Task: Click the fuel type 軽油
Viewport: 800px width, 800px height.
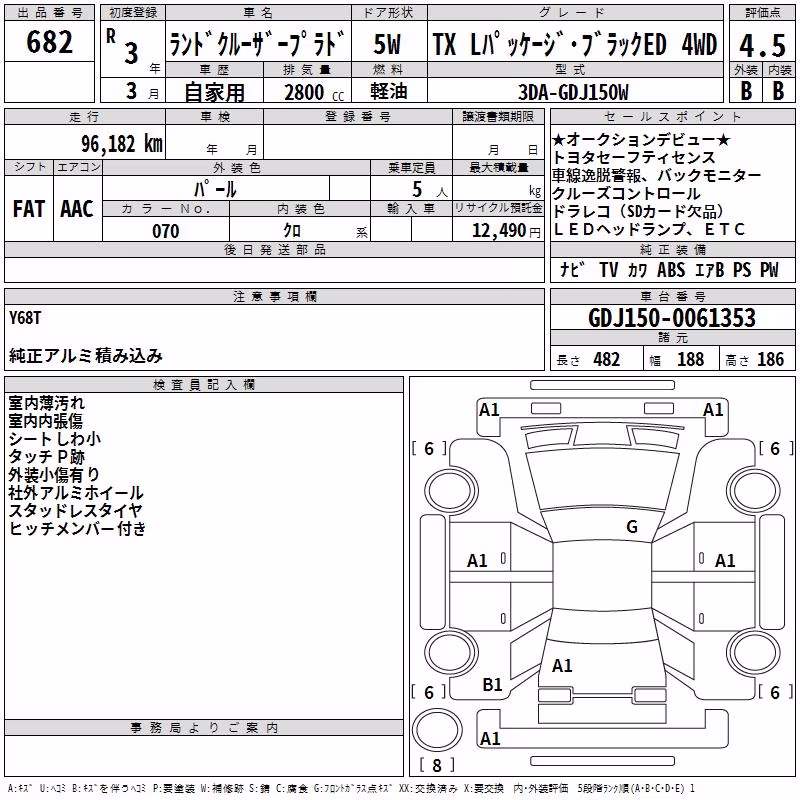Action: (389, 91)
